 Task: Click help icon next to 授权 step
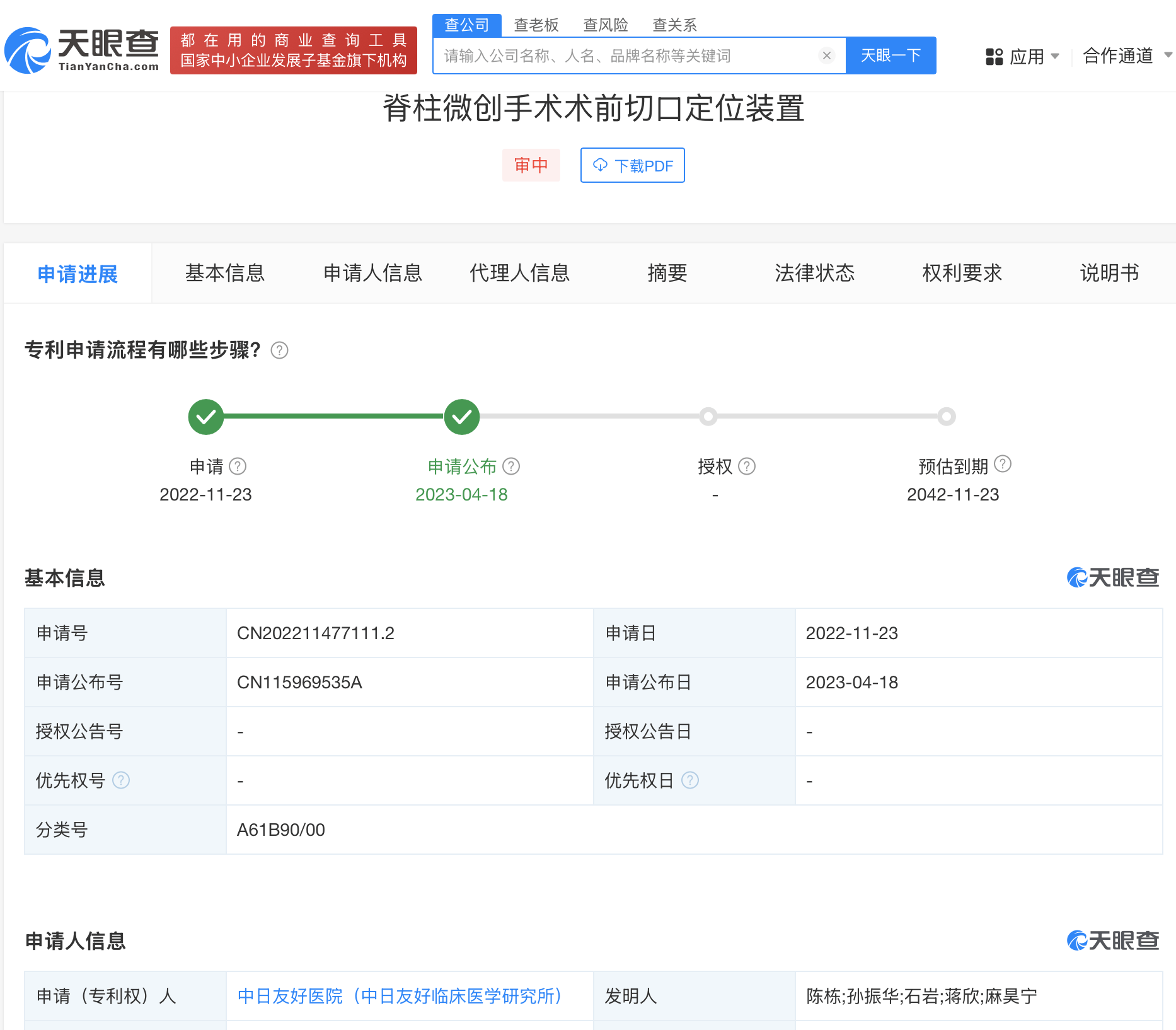[x=747, y=466]
